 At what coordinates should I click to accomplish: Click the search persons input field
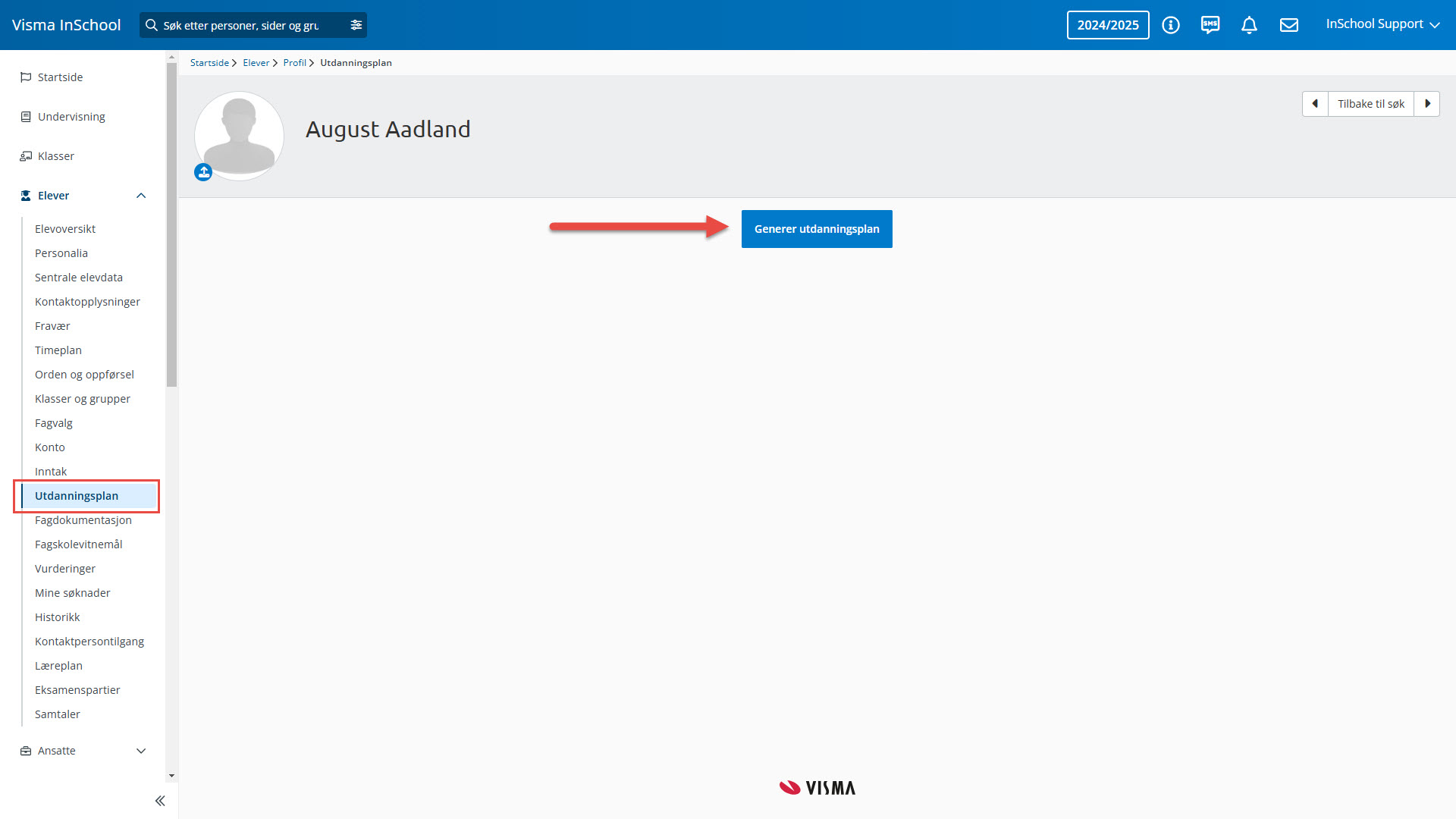tap(243, 25)
